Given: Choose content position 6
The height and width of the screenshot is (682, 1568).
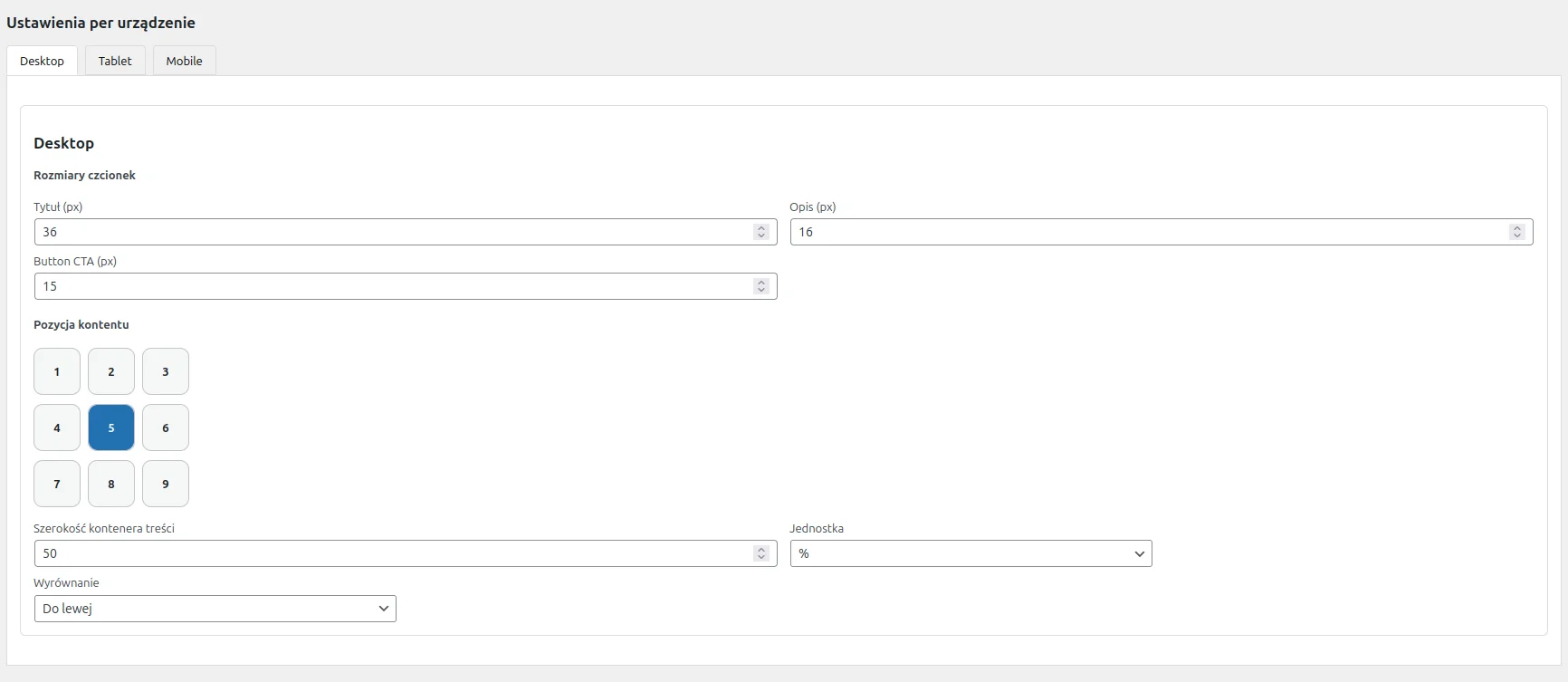Looking at the screenshot, I should click(166, 427).
